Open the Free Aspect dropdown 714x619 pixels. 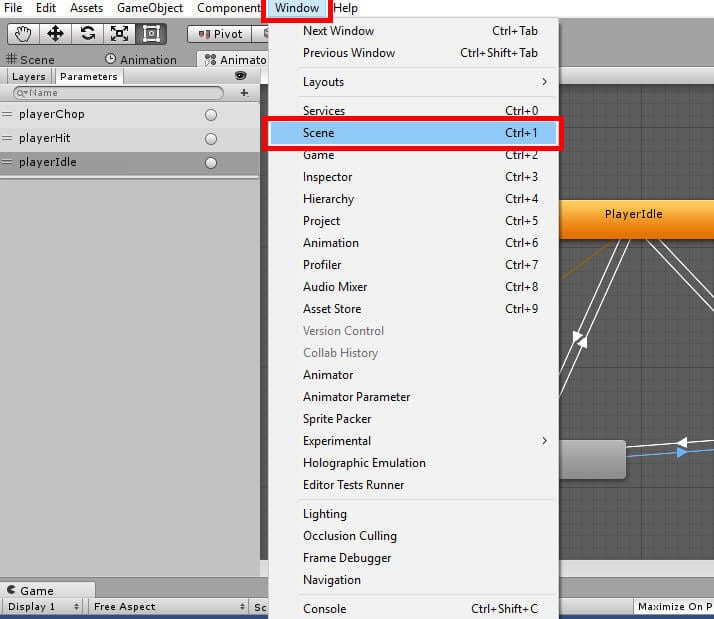(168, 607)
